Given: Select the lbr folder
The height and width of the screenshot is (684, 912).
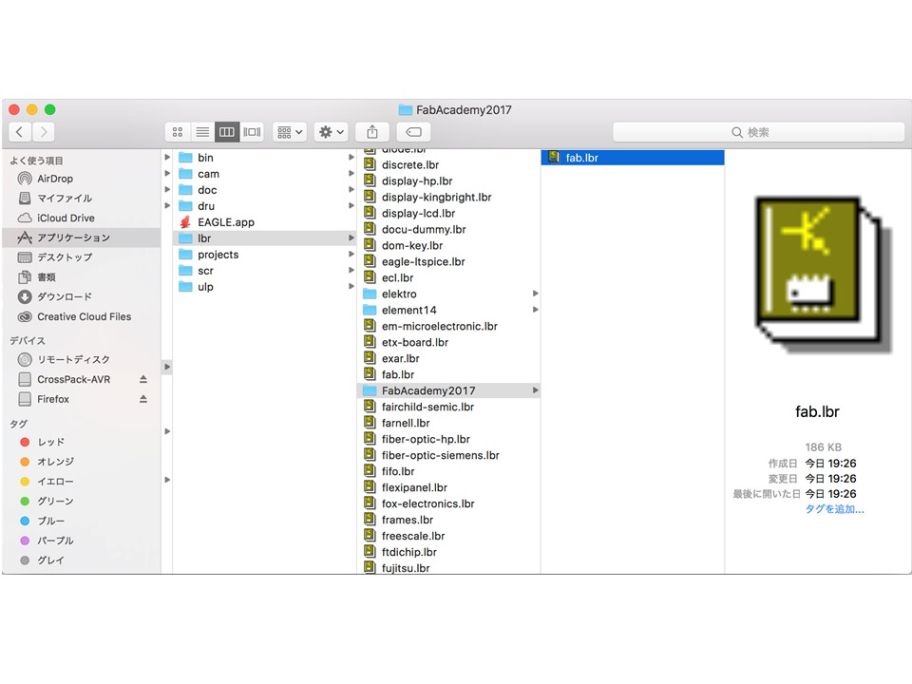Looking at the screenshot, I should point(265,238).
